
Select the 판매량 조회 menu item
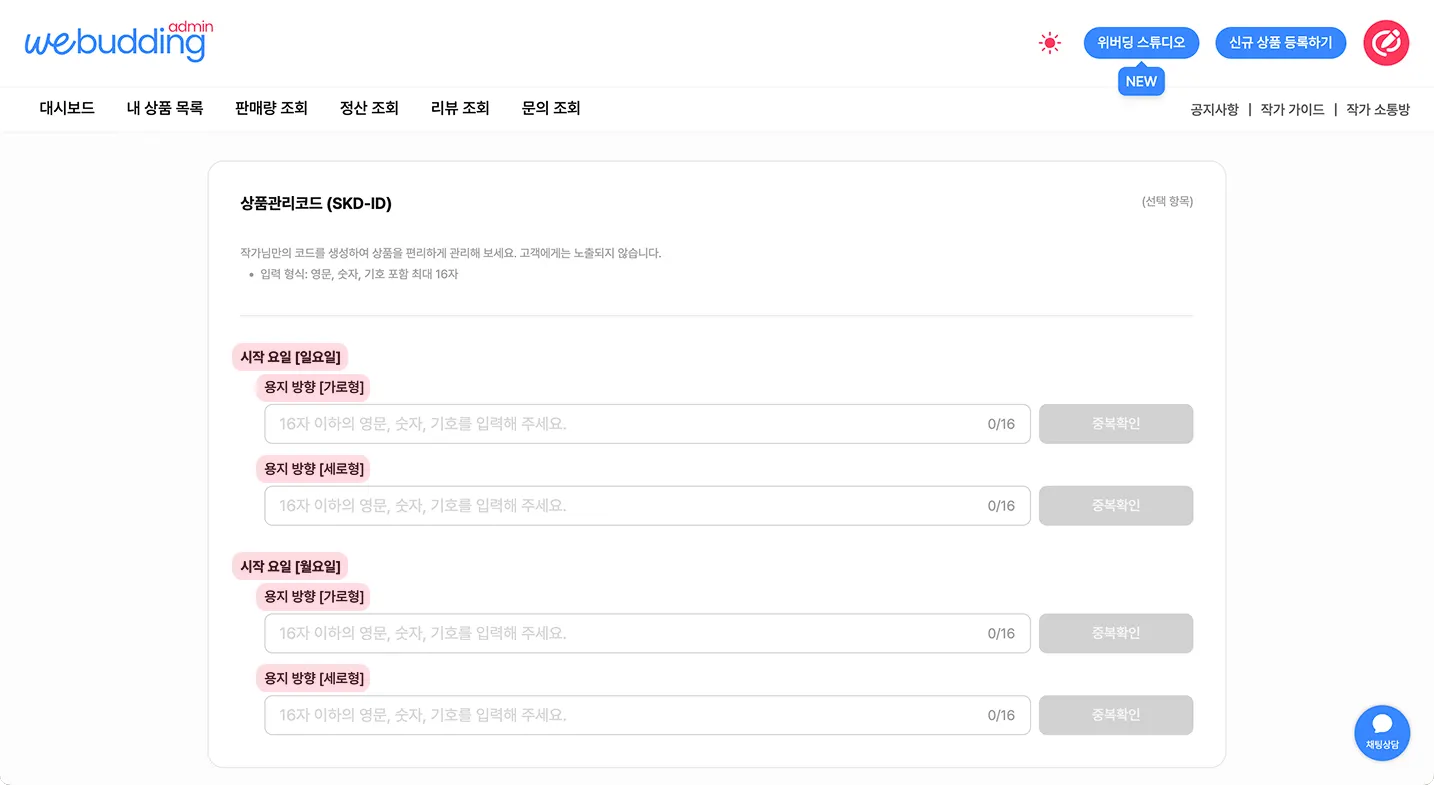tap(271, 108)
